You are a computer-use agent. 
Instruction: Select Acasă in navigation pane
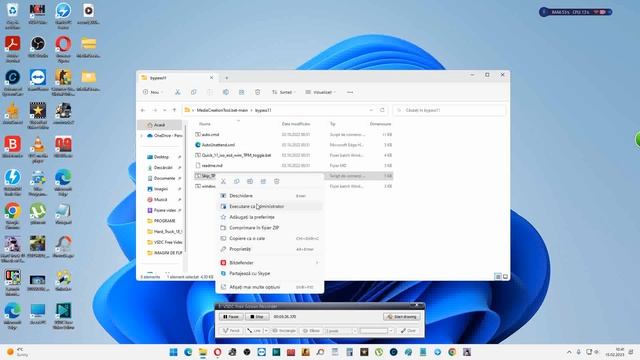160,125
